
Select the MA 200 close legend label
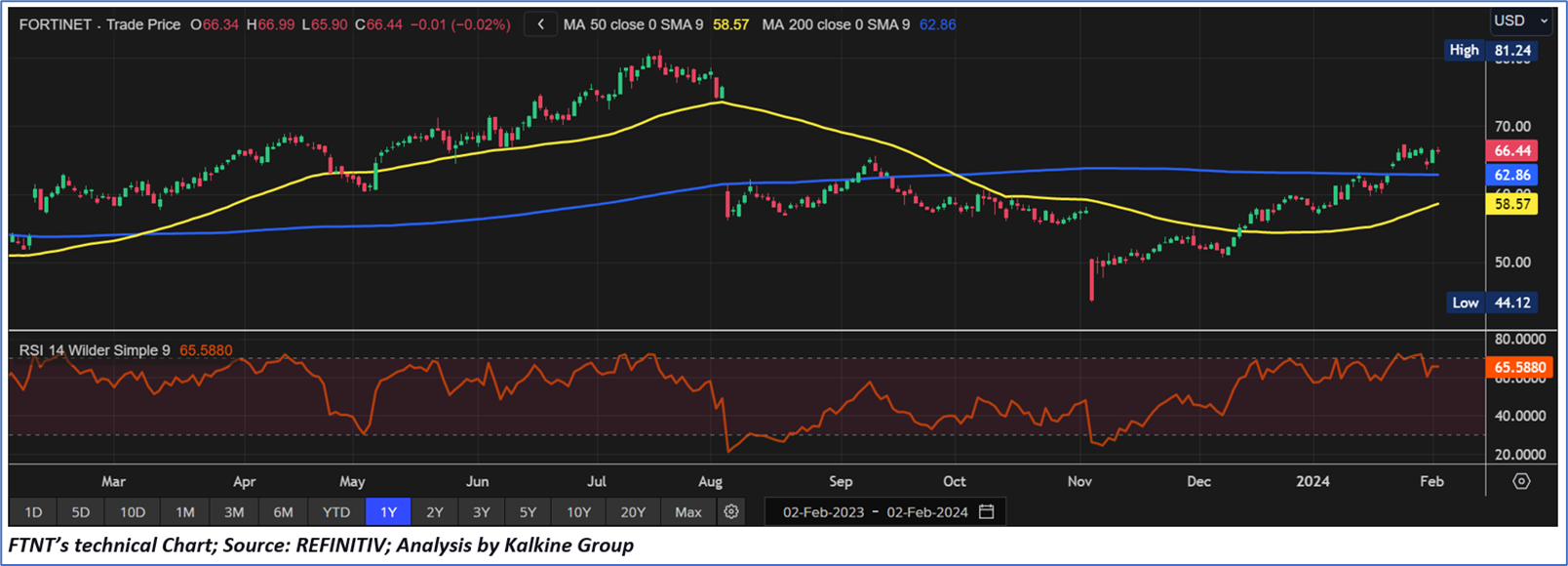(836, 24)
